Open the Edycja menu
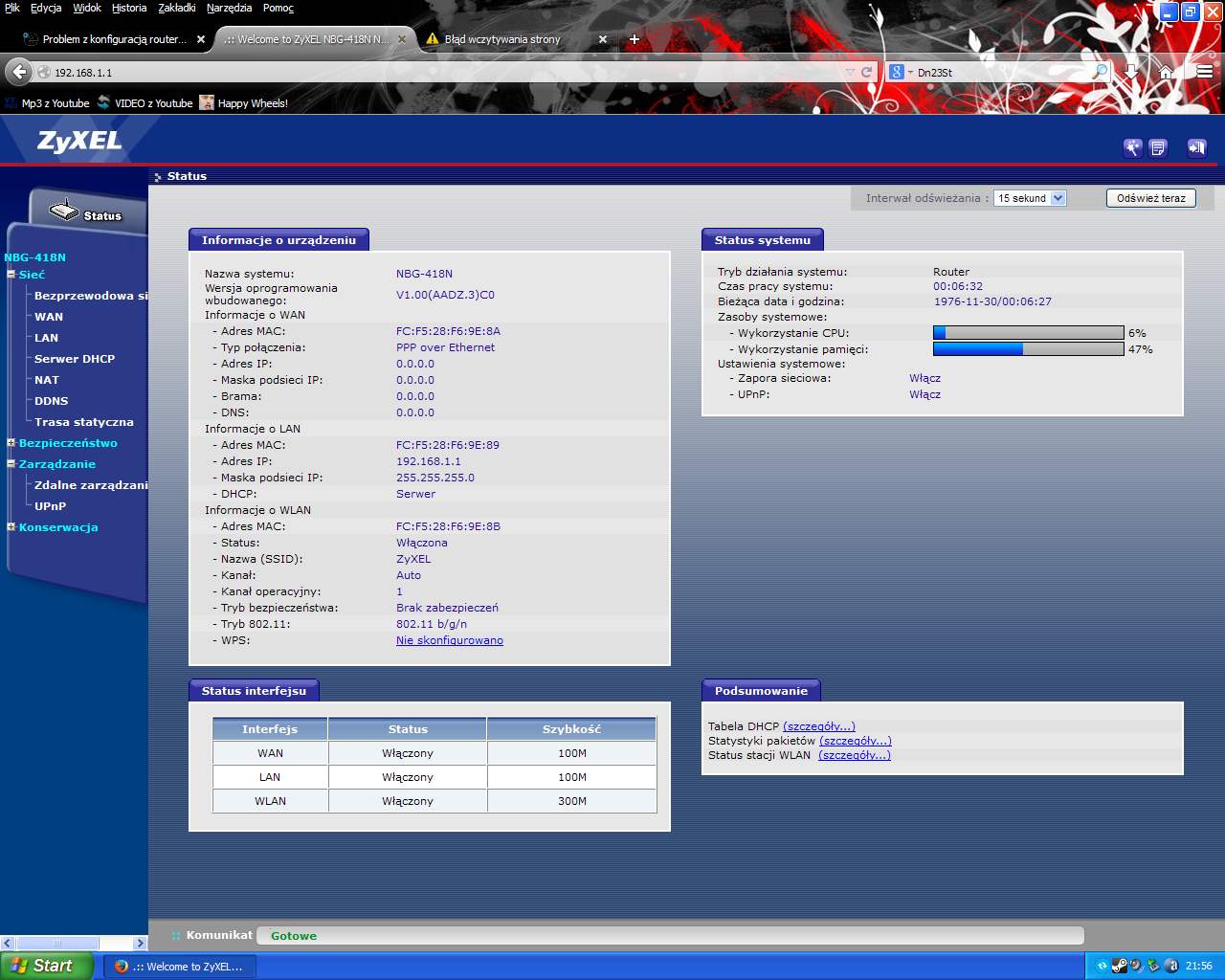 coord(46,8)
